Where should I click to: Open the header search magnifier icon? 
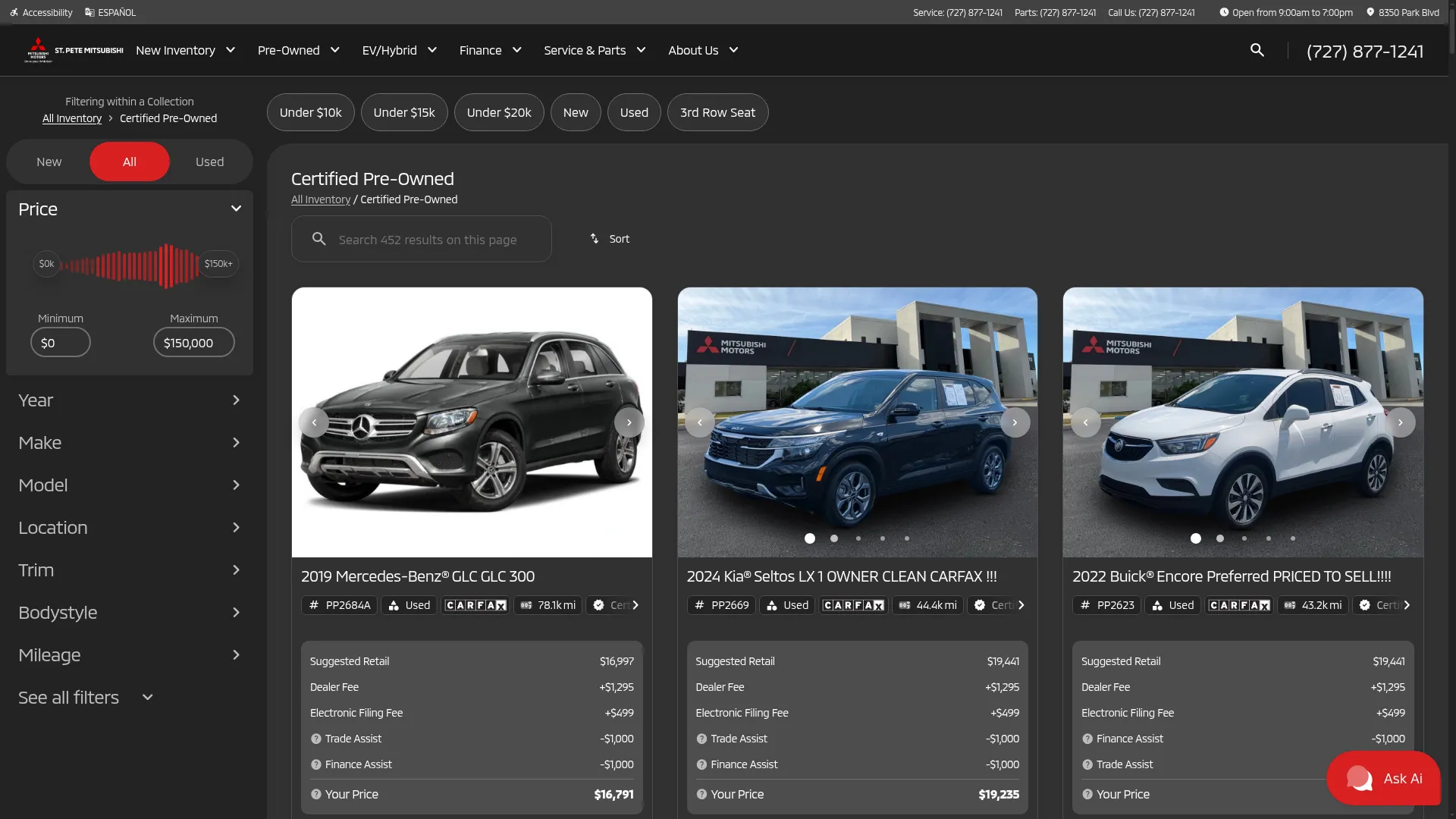[1257, 50]
